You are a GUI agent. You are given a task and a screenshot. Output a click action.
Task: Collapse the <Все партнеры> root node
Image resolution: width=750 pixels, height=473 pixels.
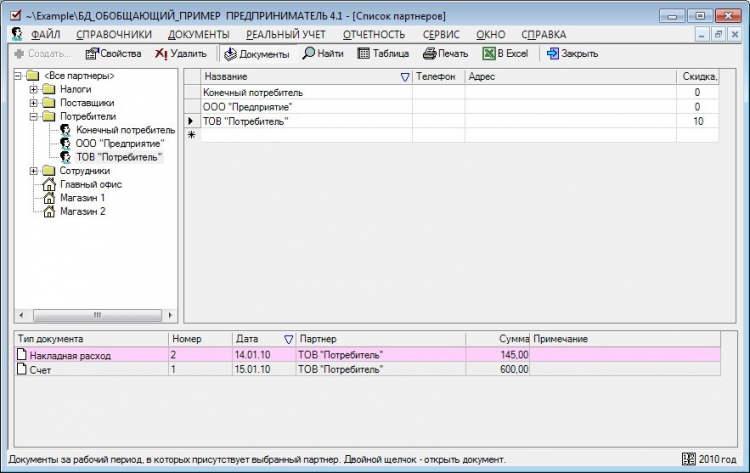point(18,76)
